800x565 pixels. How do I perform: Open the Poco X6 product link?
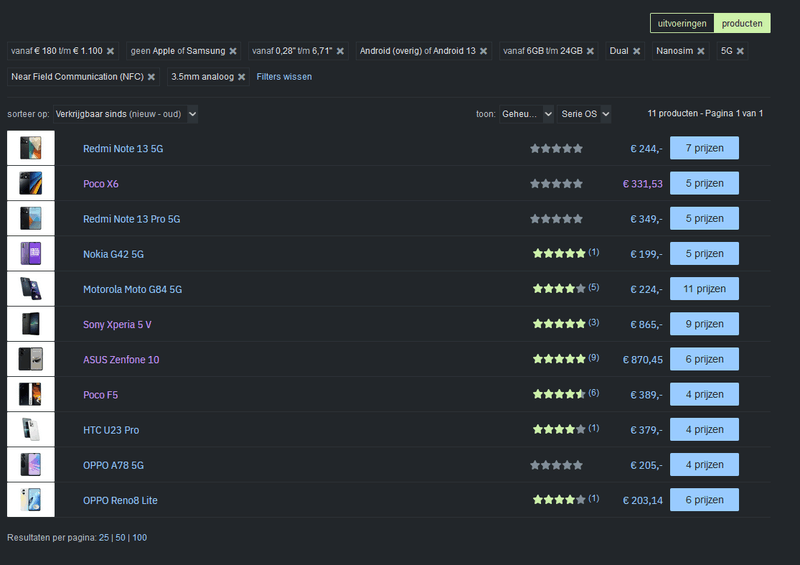click(x=101, y=184)
